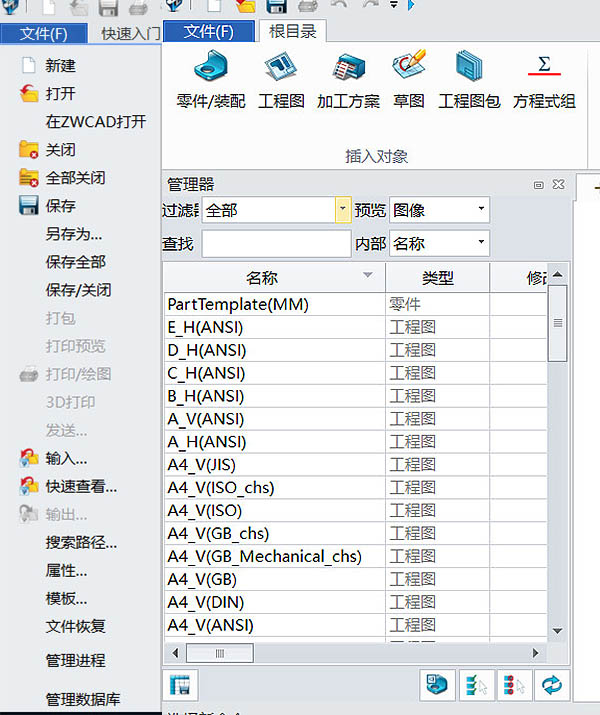
Task: Click 新建 in the file menu
Action: (60, 66)
